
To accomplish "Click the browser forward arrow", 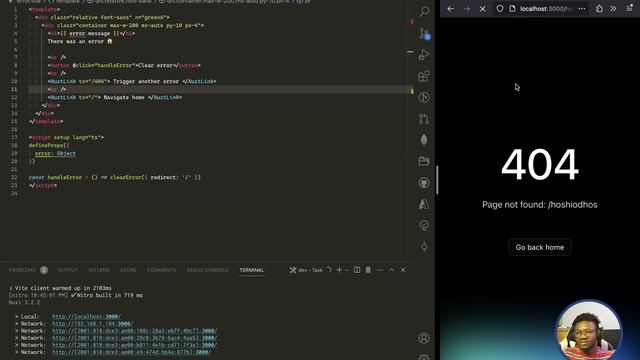I will click(x=467, y=9).
